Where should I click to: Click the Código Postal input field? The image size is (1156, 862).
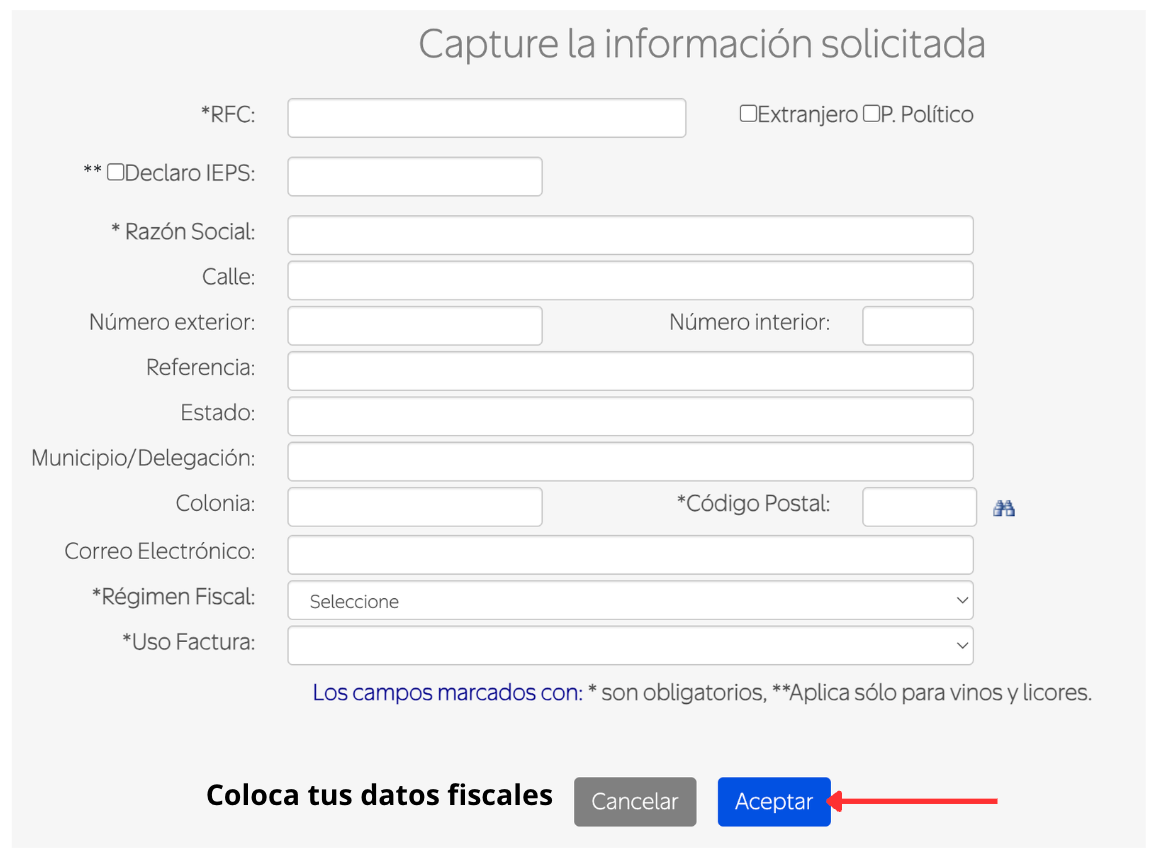pyautogui.click(x=918, y=506)
